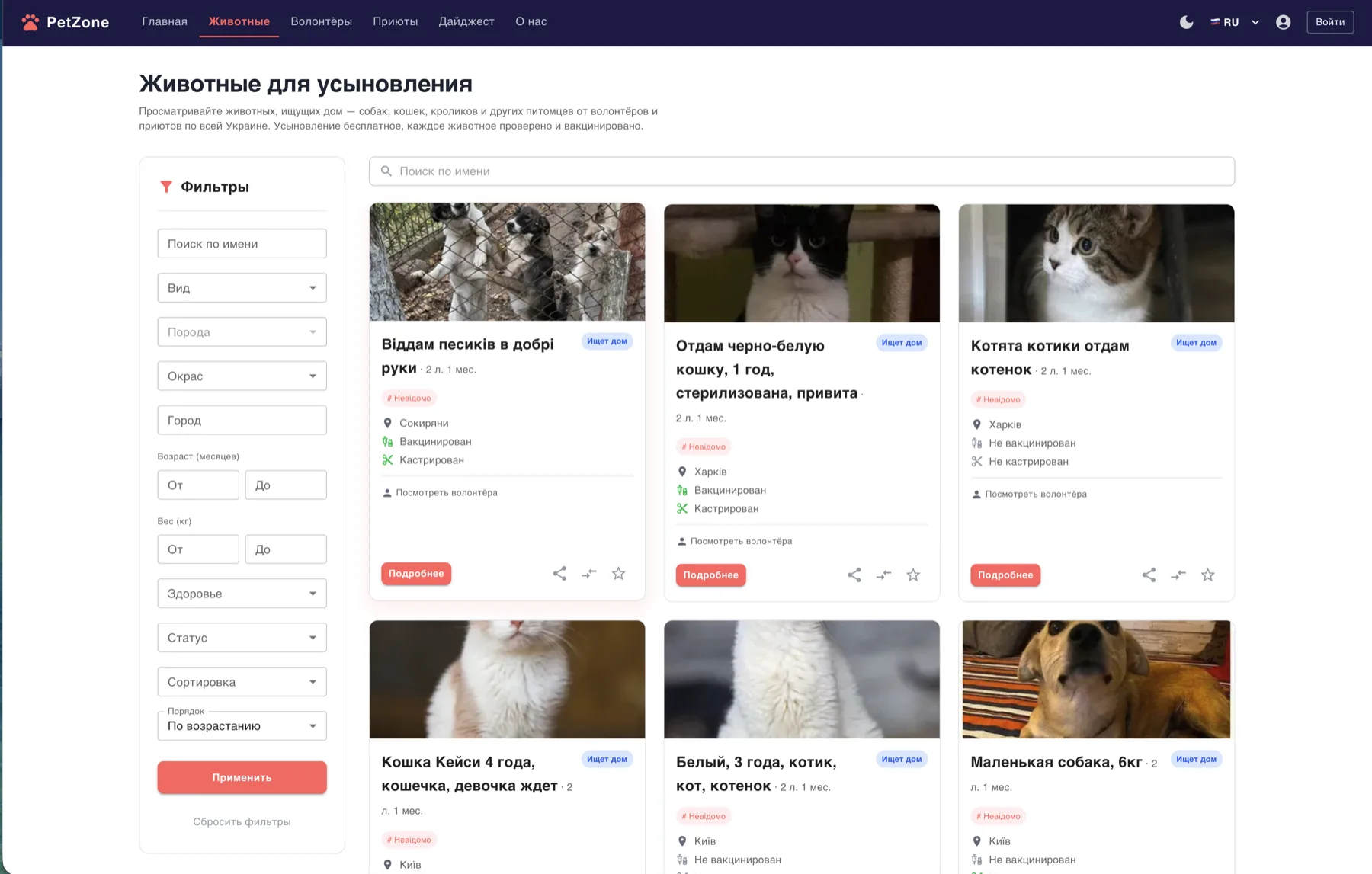The width and height of the screenshot is (1372, 874).
Task: Click the age От input field
Action: [x=198, y=485]
